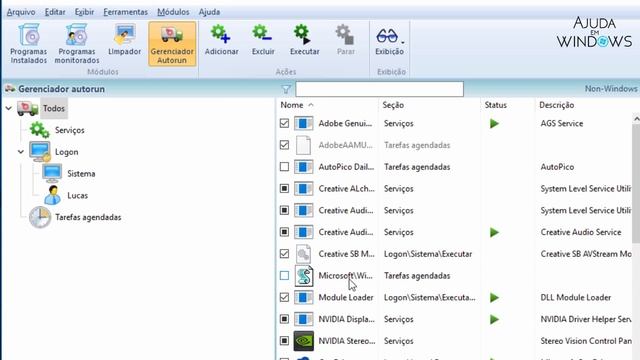Select Todos in the tree
Image resolution: width=640 pixels, height=360 pixels.
54,108
